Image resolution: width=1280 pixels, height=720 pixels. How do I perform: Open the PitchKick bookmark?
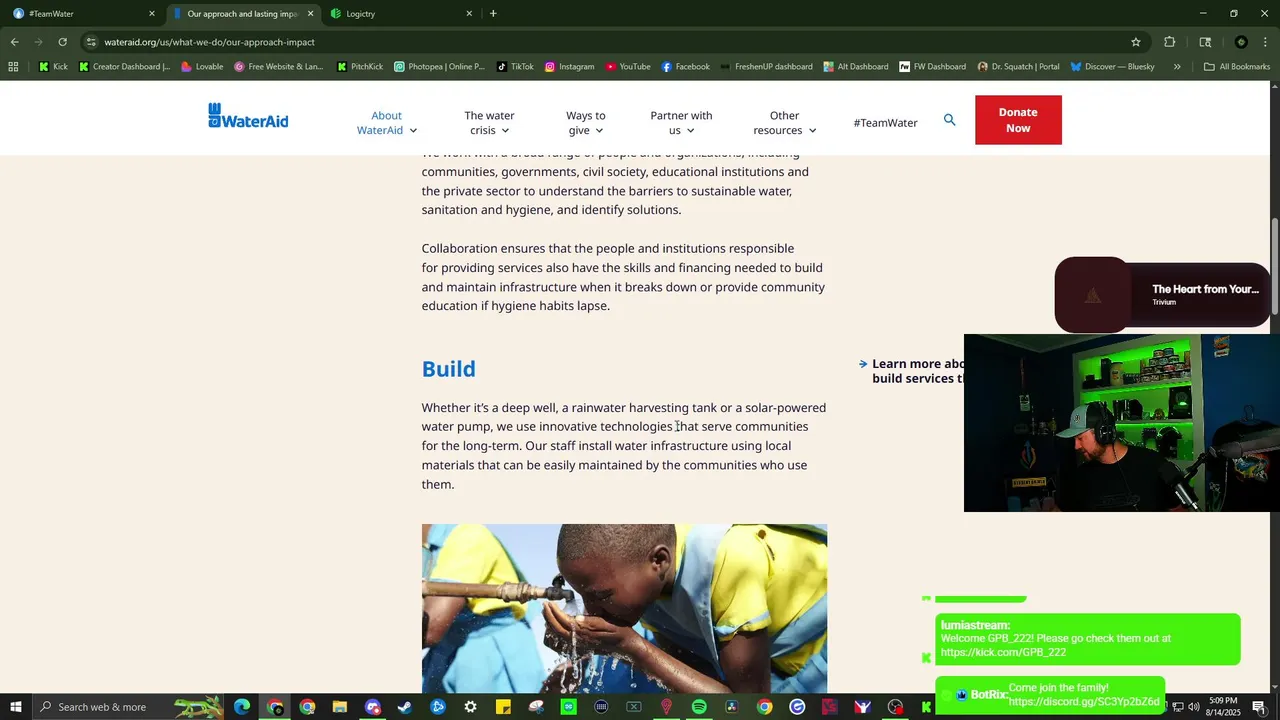[x=360, y=67]
